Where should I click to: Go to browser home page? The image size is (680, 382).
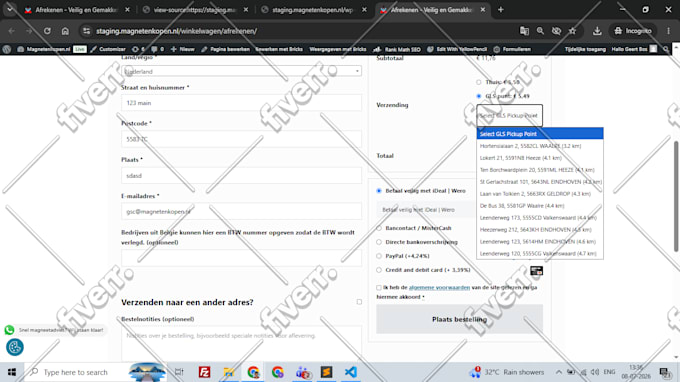65,31
